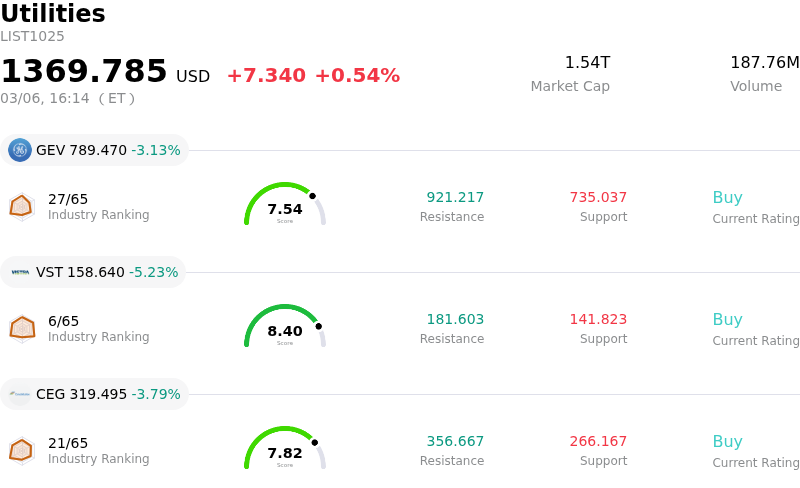This screenshot has height=488, width=800.
Task: Click the CEG 7.82 score gauge
Action: 285,450
